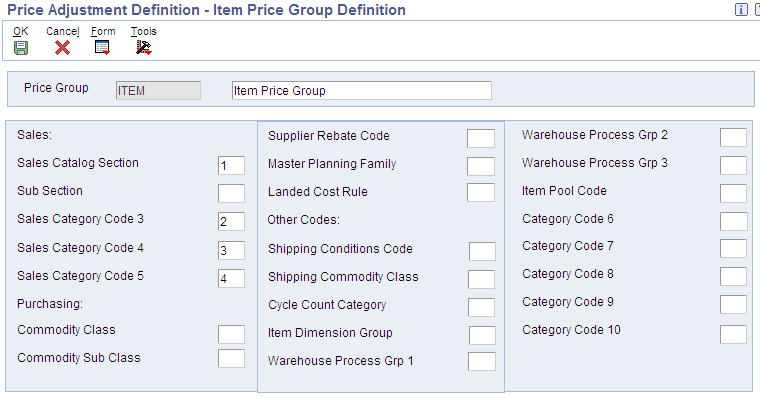Click the OK text label
This screenshot has height=398, width=760.
click(x=20, y=32)
